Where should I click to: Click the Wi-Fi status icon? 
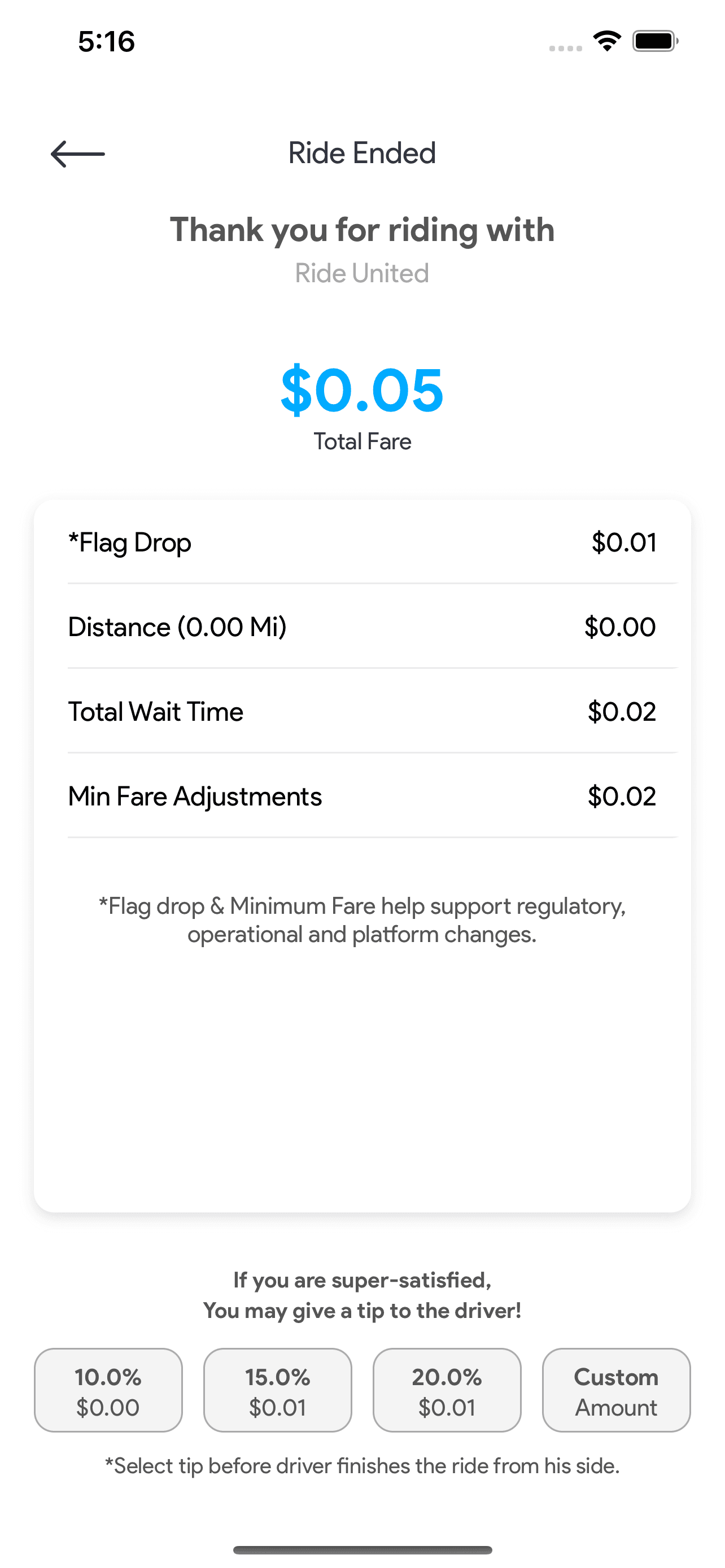click(x=607, y=41)
